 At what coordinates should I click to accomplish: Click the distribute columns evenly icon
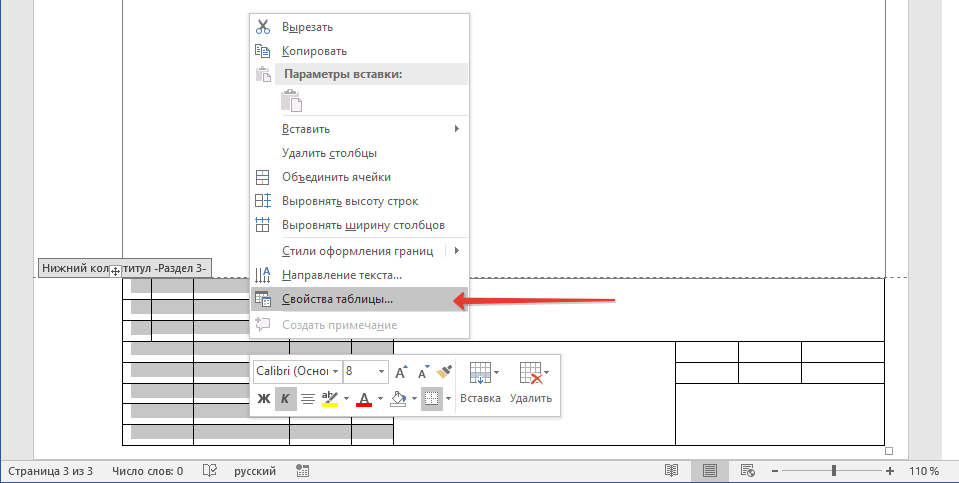262,224
